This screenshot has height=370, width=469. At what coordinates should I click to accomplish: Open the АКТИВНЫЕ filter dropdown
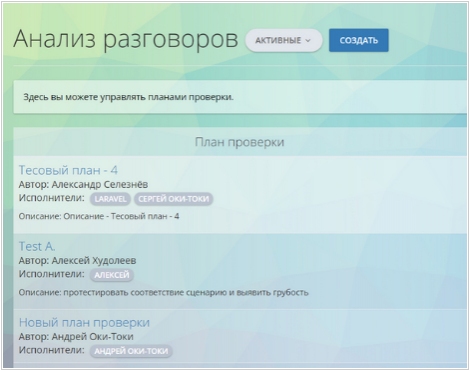point(283,41)
